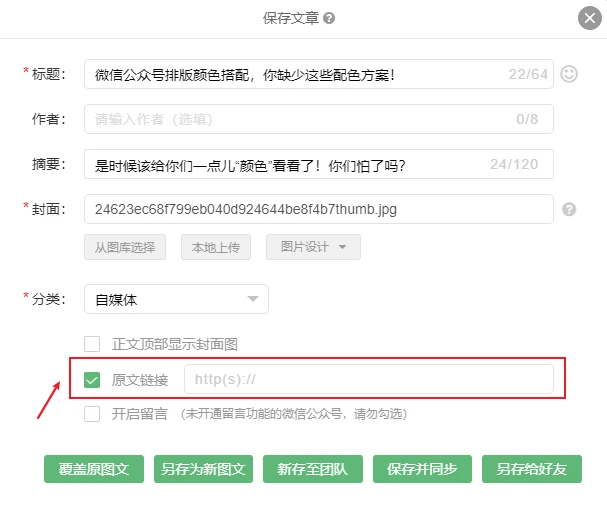Image resolution: width=607 pixels, height=506 pixels.
Task: Click the 本地上传 button
Action: click(x=215, y=247)
